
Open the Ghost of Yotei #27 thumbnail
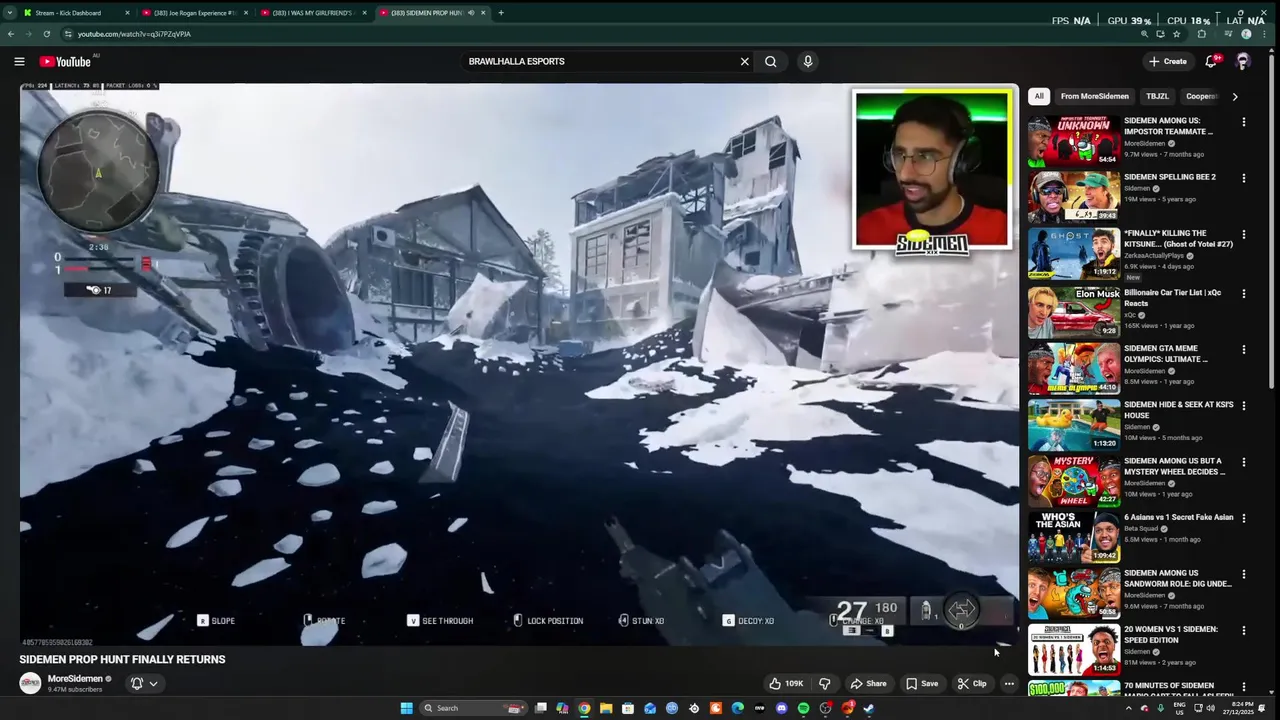click(x=1074, y=253)
